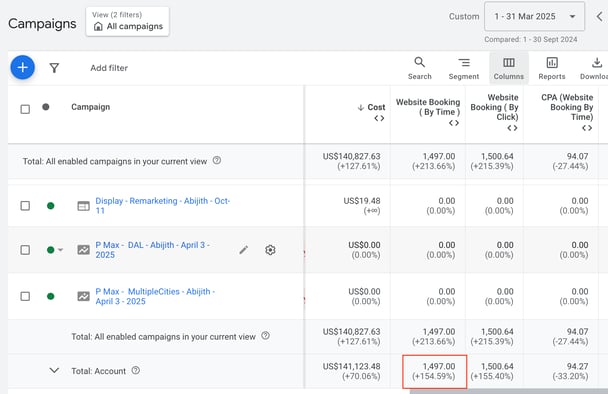The width and height of the screenshot is (608, 394).
Task: Open Display - Remarketing - Abijith campaign link
Action: click(x=162, y=206)
